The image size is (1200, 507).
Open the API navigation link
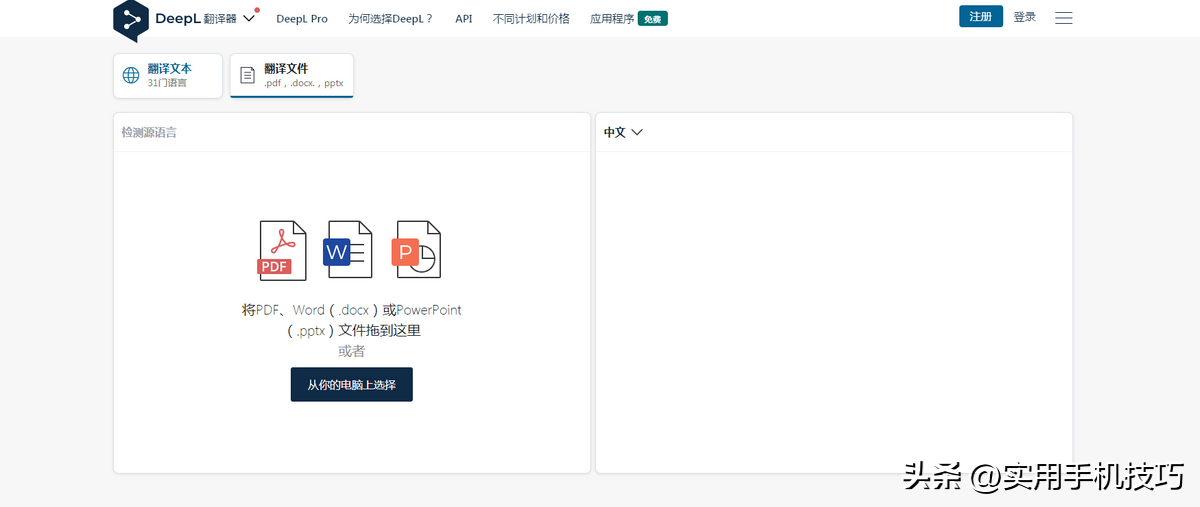point(463,19)
